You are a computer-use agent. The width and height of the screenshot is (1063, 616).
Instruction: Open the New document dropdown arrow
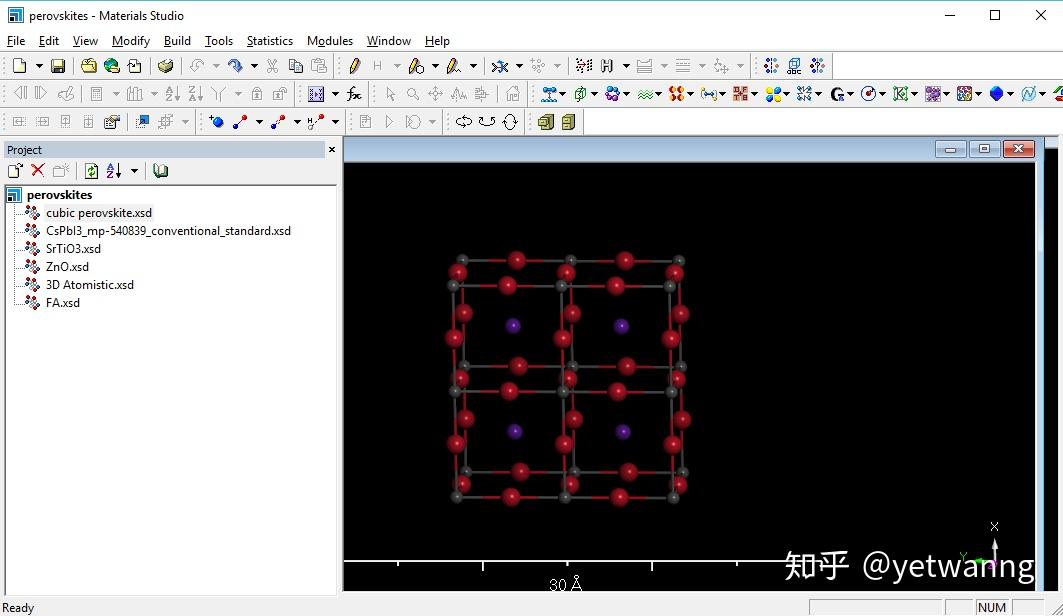(40, 66)
